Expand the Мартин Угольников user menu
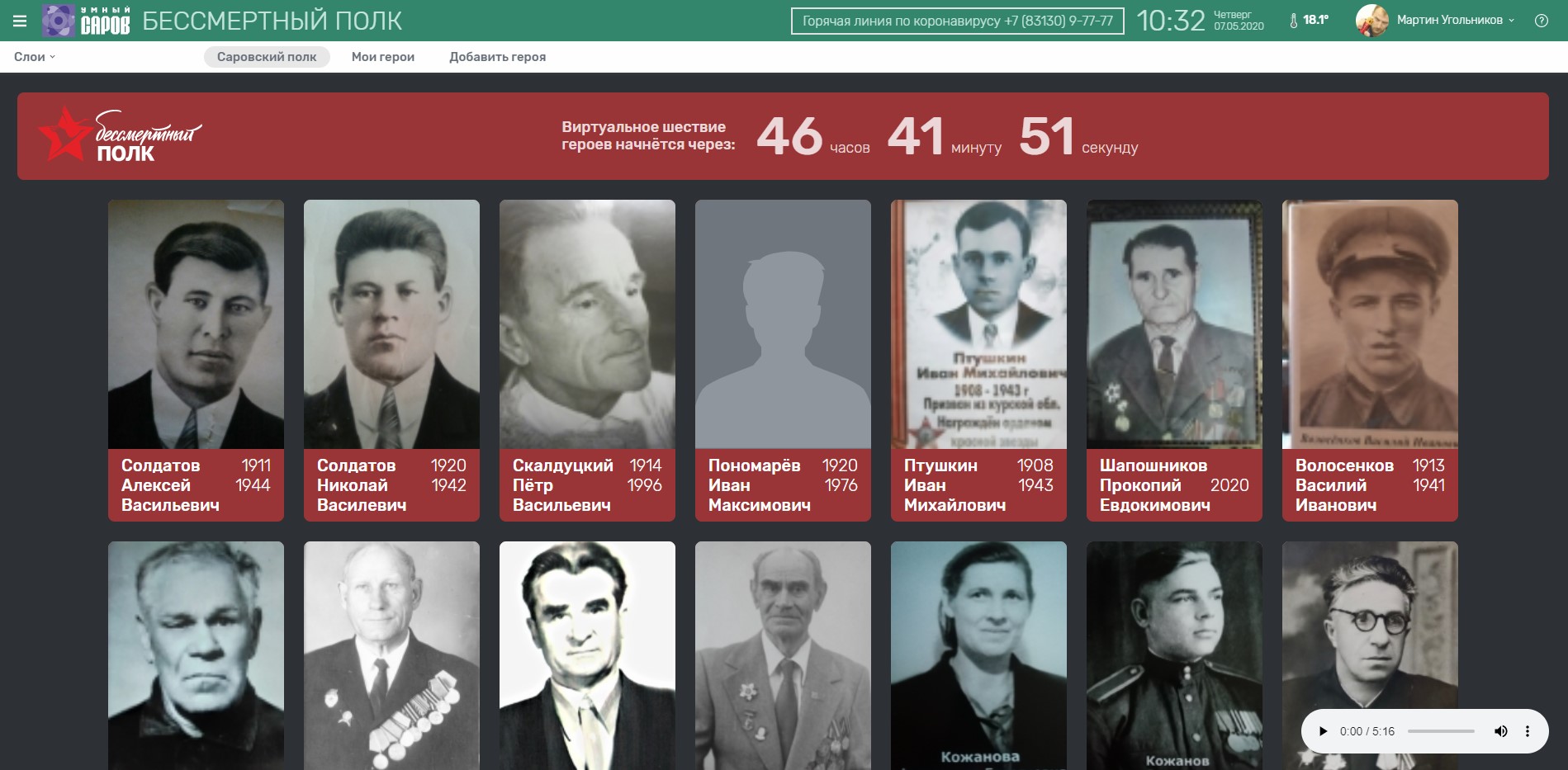This screenshot has width=1568, height=770. coord(1455,21)
